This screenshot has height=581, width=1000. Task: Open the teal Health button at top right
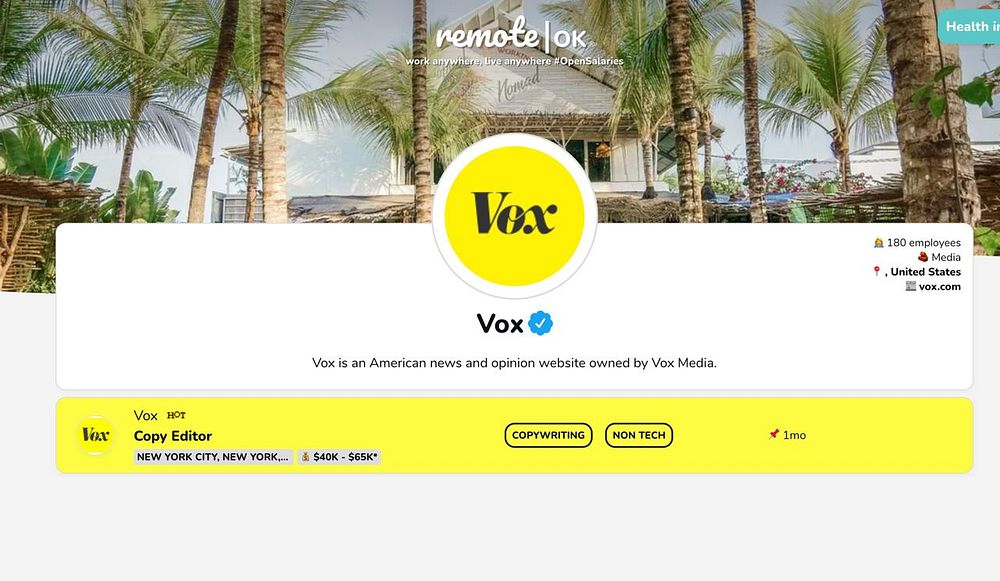click(x=969, y=27)
